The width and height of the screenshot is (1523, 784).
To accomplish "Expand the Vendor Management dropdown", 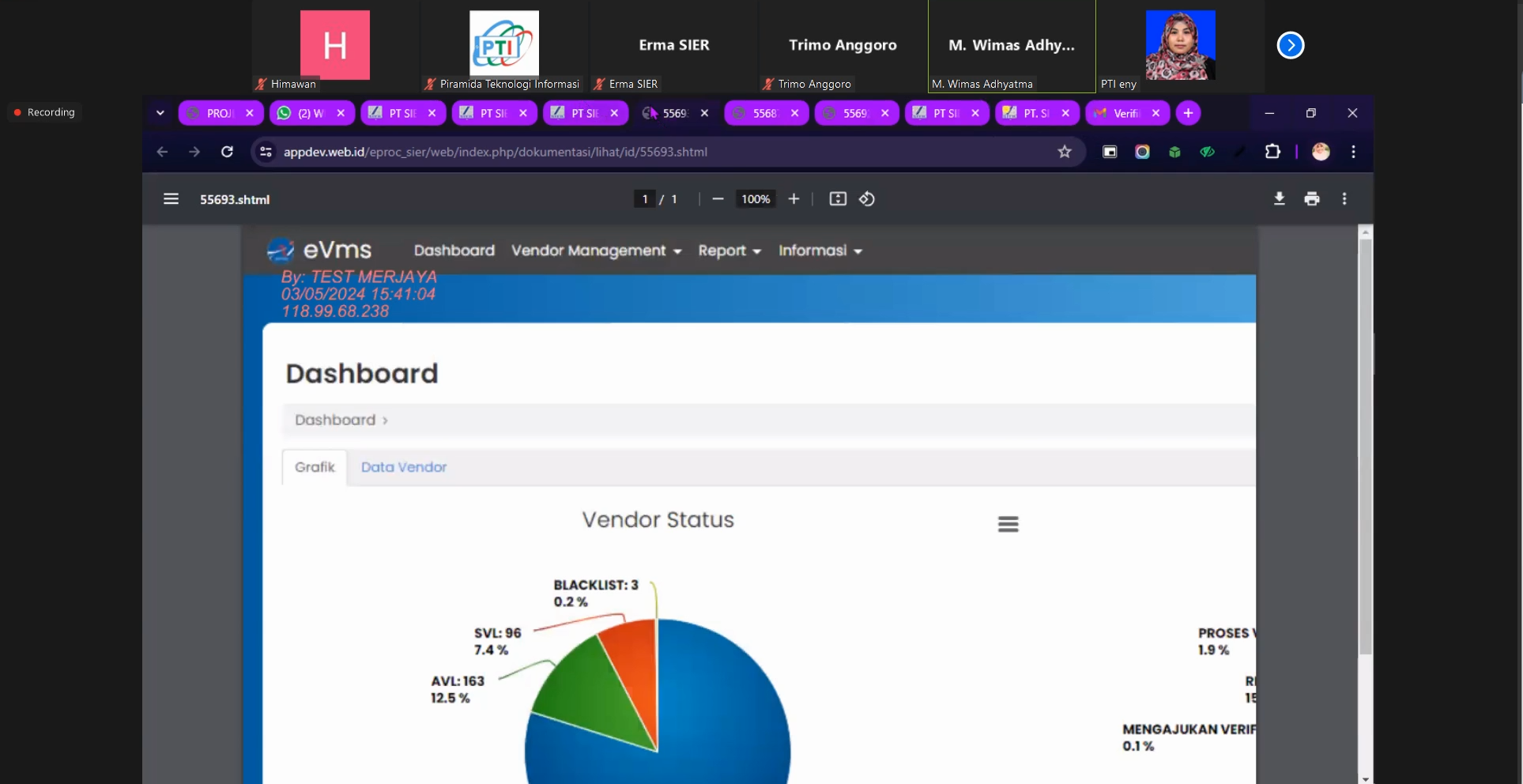I will pos(596,251).
